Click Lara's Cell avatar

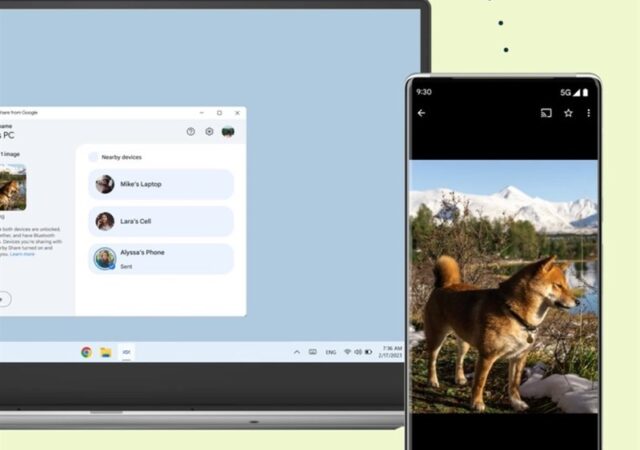(105, 221)
